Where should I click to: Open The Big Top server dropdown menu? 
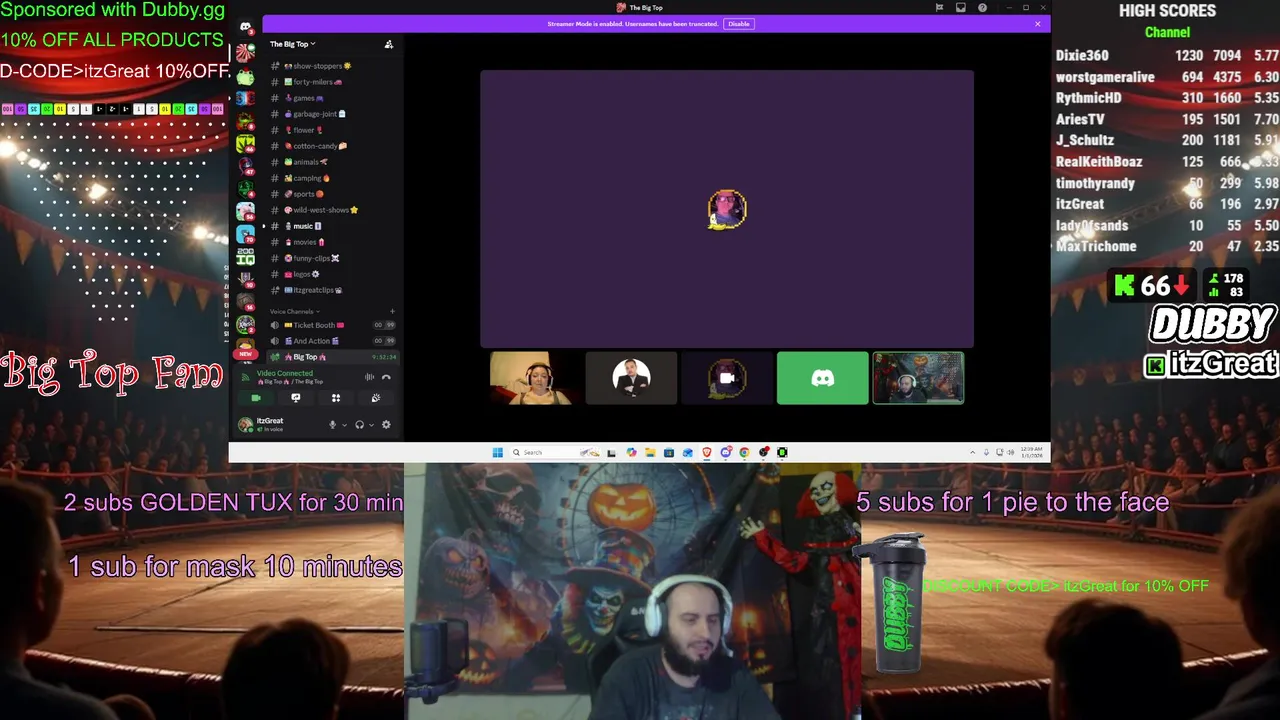[292, 44]
